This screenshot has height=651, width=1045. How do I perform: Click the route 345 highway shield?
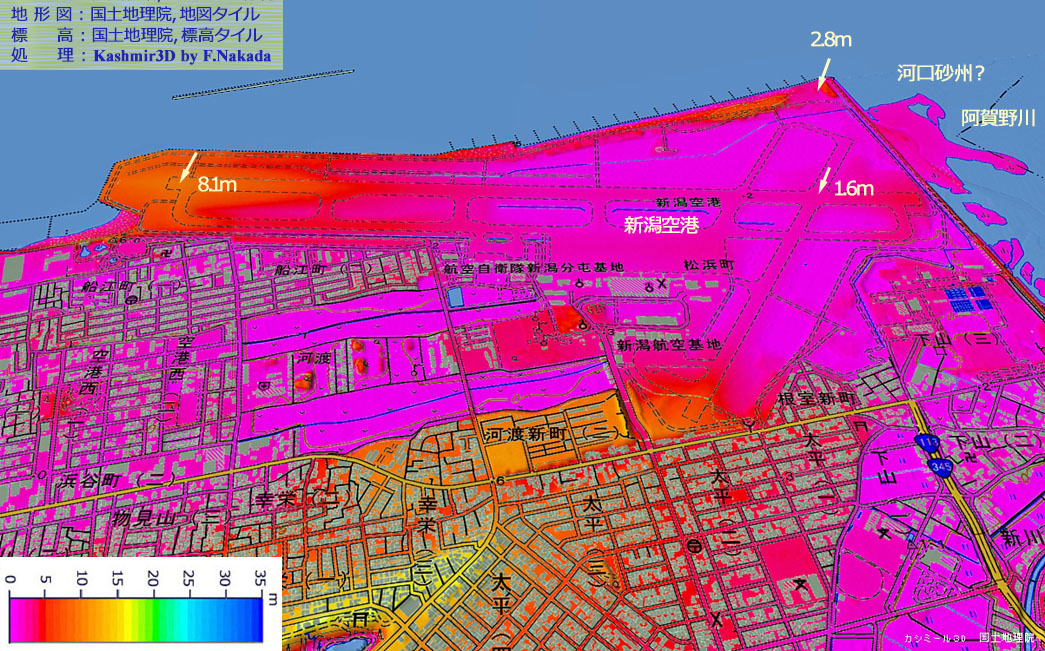[941, 468]
